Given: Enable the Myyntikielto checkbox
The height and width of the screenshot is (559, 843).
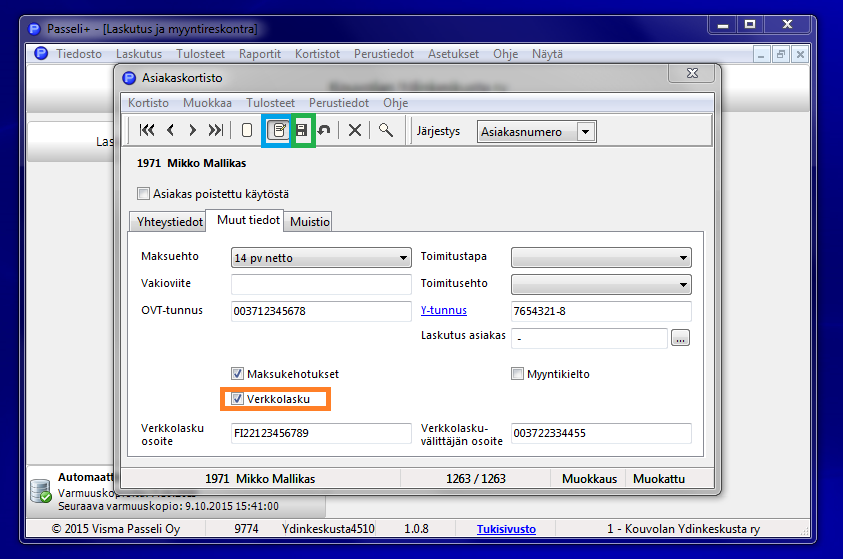Looking at the screenshot, I should 517,374.
